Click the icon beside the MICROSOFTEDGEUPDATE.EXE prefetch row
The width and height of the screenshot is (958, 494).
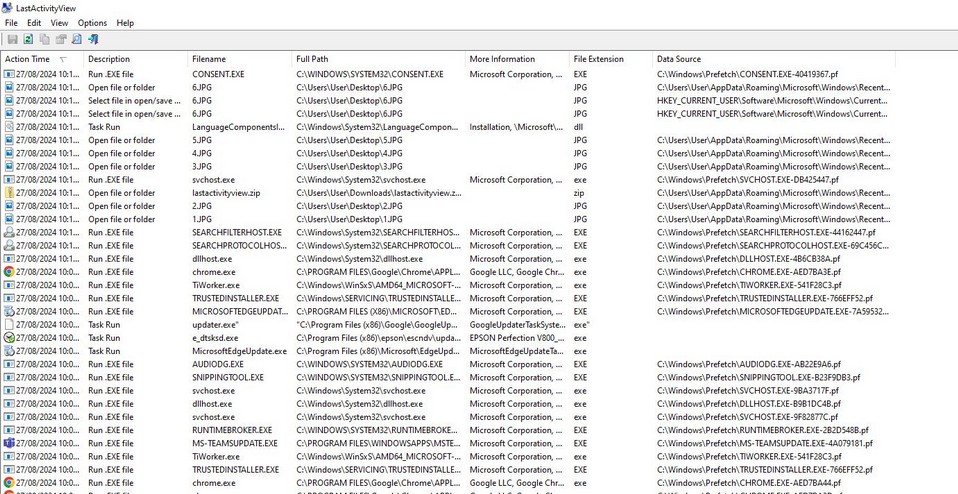point(9,311)
